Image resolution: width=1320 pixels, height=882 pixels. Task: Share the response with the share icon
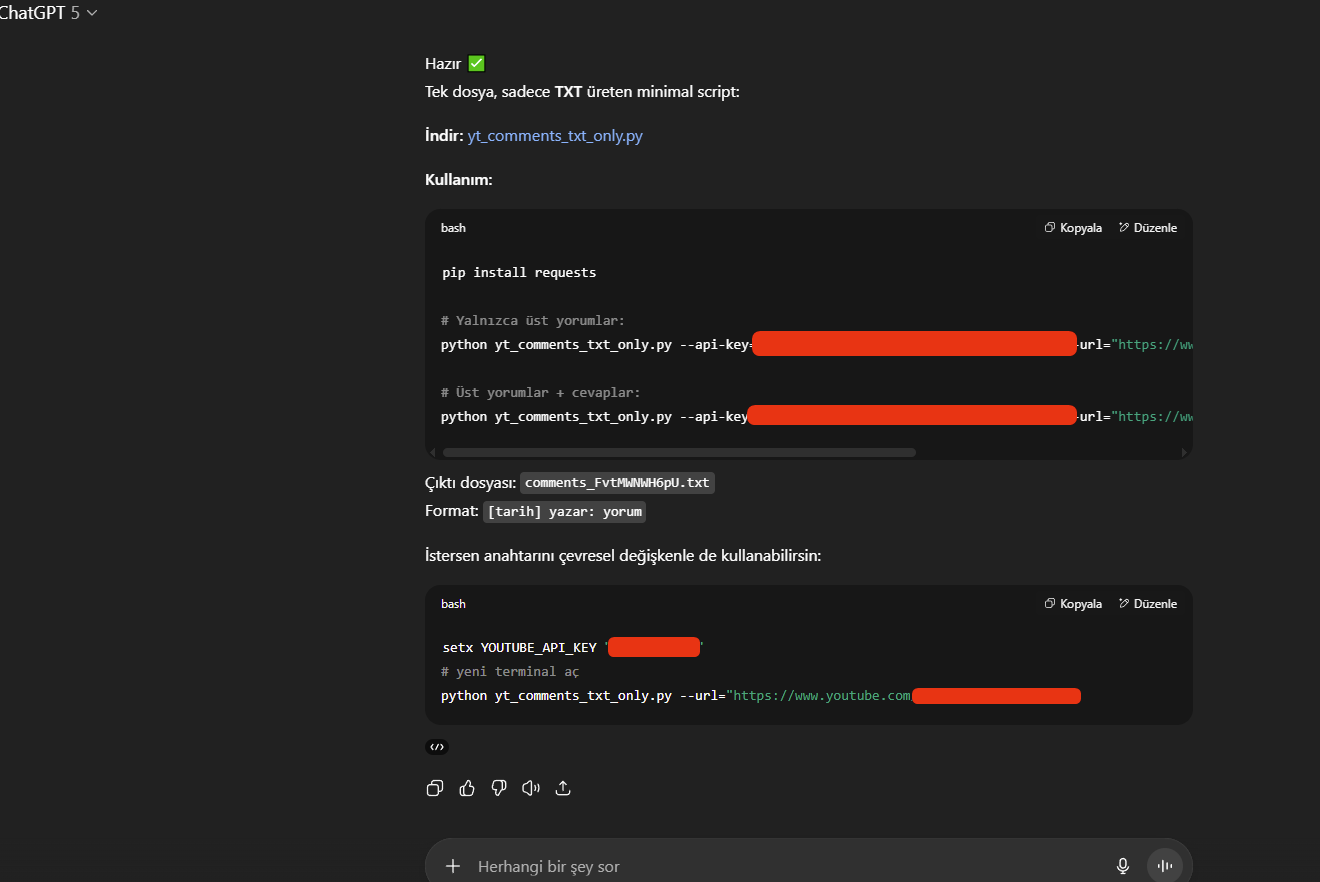point(563,788)
